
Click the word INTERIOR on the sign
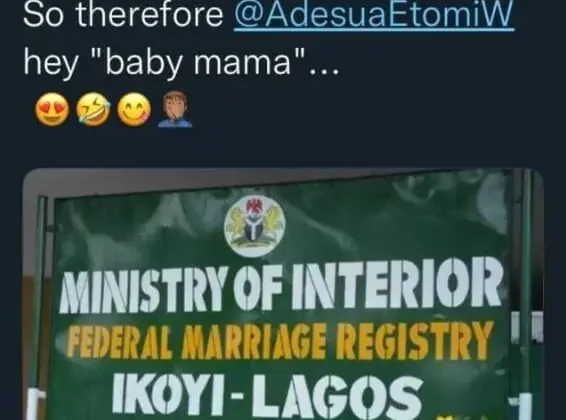coord(397,284)
